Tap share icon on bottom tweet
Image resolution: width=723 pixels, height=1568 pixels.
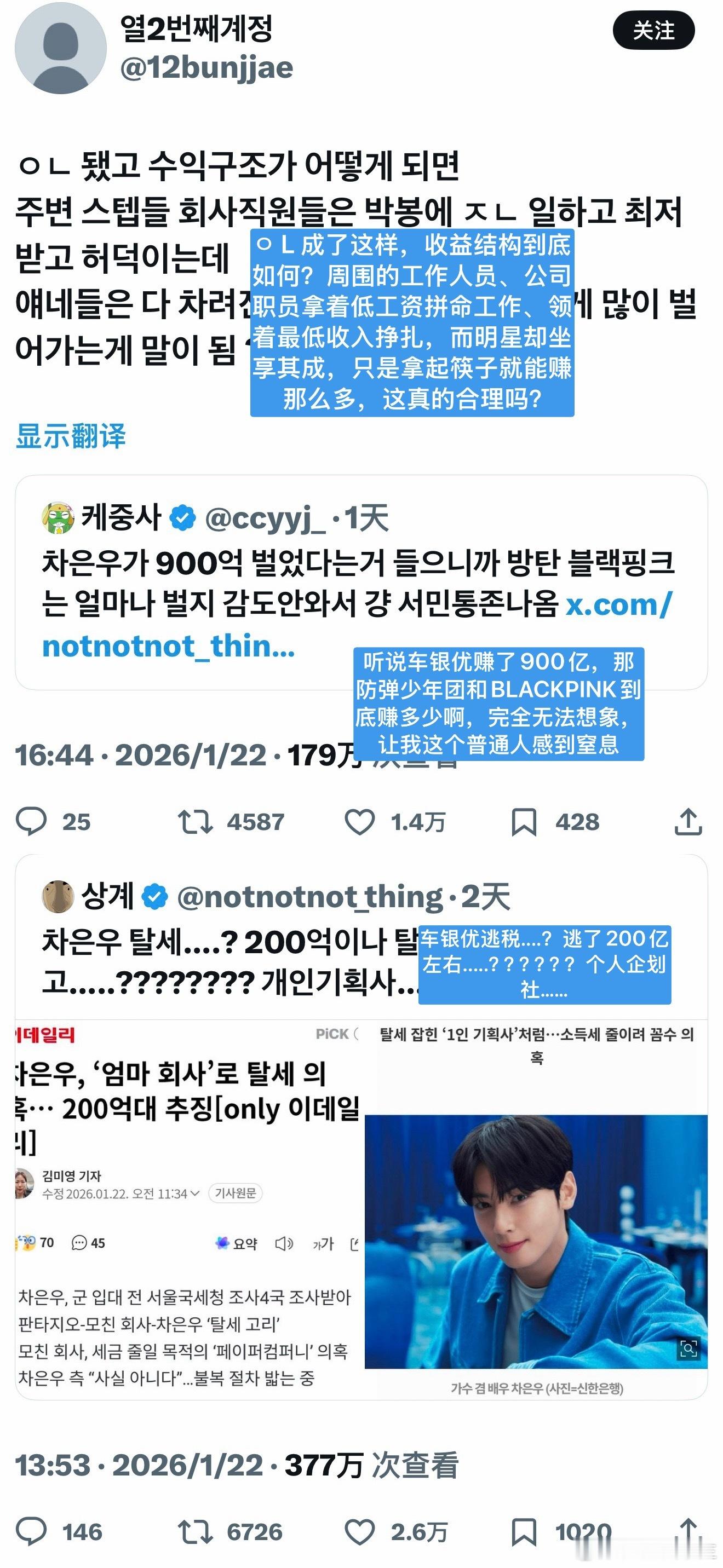(x=688, y=1531)
